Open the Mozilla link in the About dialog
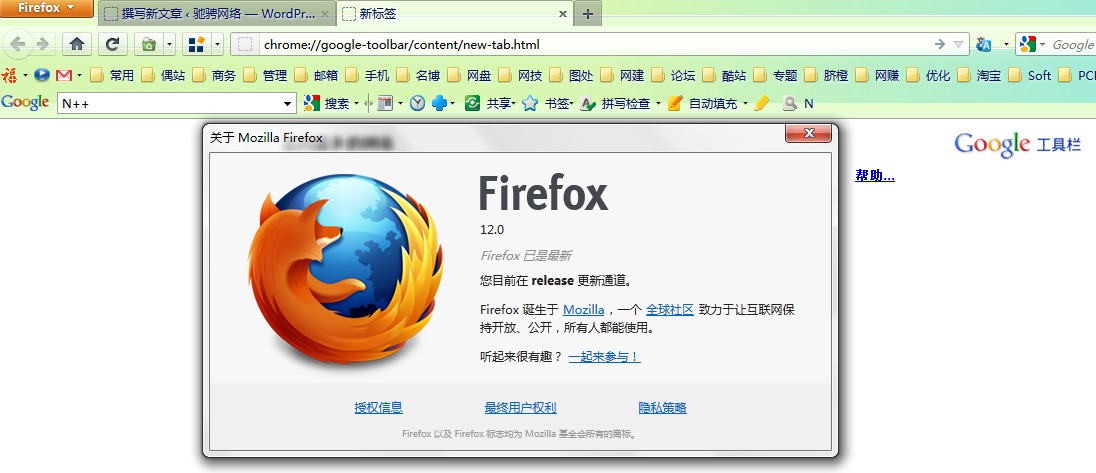The image size is (1096, 473). tap(584, 310)
